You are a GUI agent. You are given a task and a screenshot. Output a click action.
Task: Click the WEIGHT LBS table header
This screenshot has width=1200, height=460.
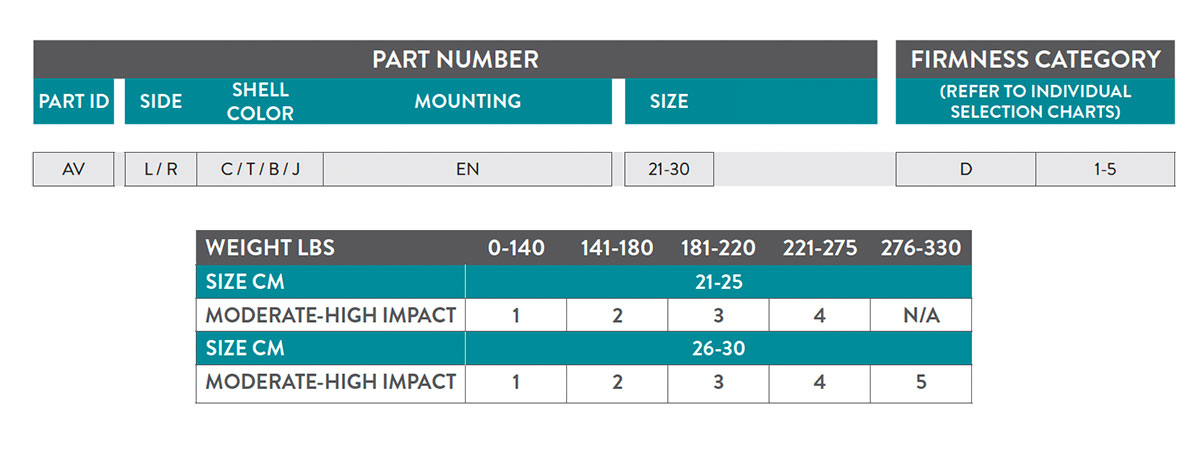point(270,248)
